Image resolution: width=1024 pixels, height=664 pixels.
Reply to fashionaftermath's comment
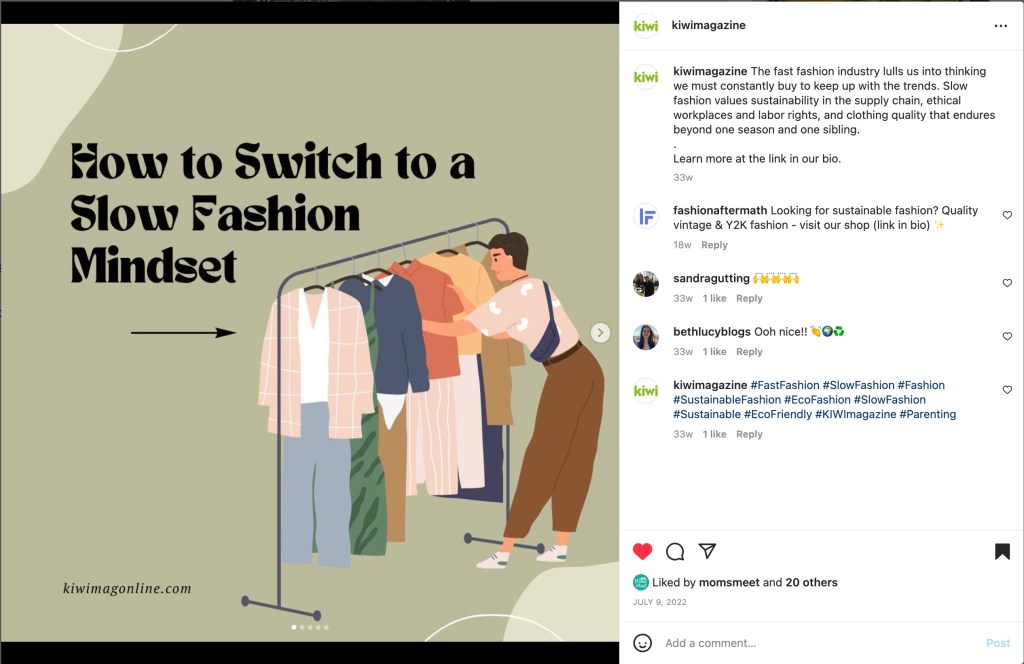coord(714,245)
